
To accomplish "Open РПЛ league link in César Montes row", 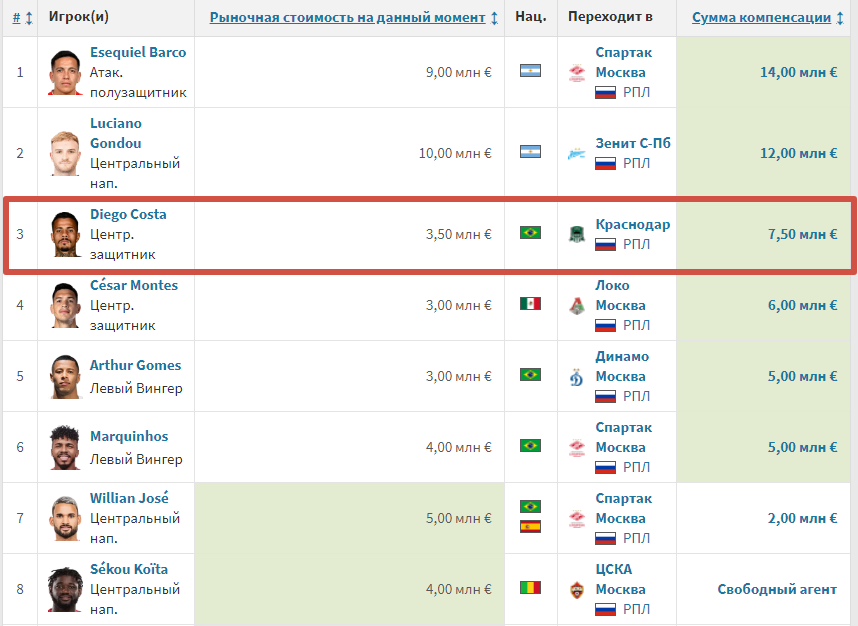I will pyautogui.click(x=636, y=325).
